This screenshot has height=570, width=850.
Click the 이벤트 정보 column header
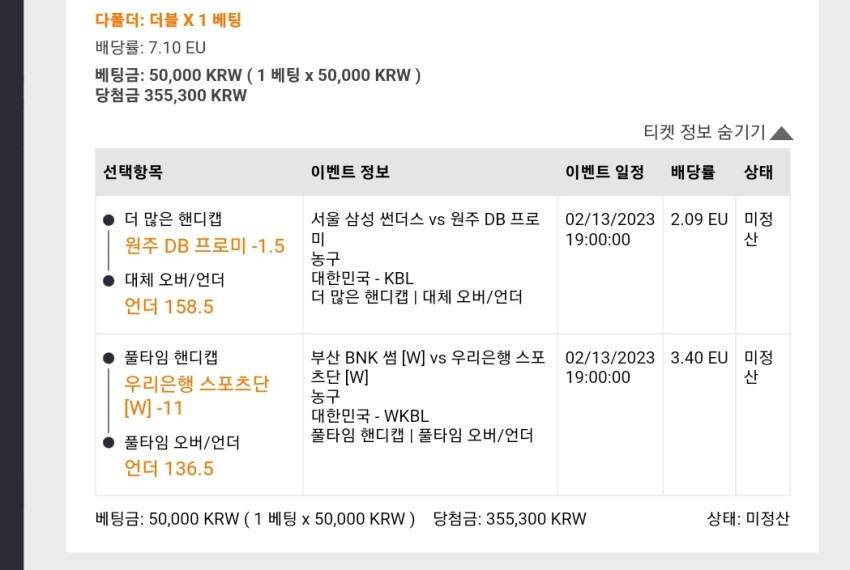pos(350,172)
